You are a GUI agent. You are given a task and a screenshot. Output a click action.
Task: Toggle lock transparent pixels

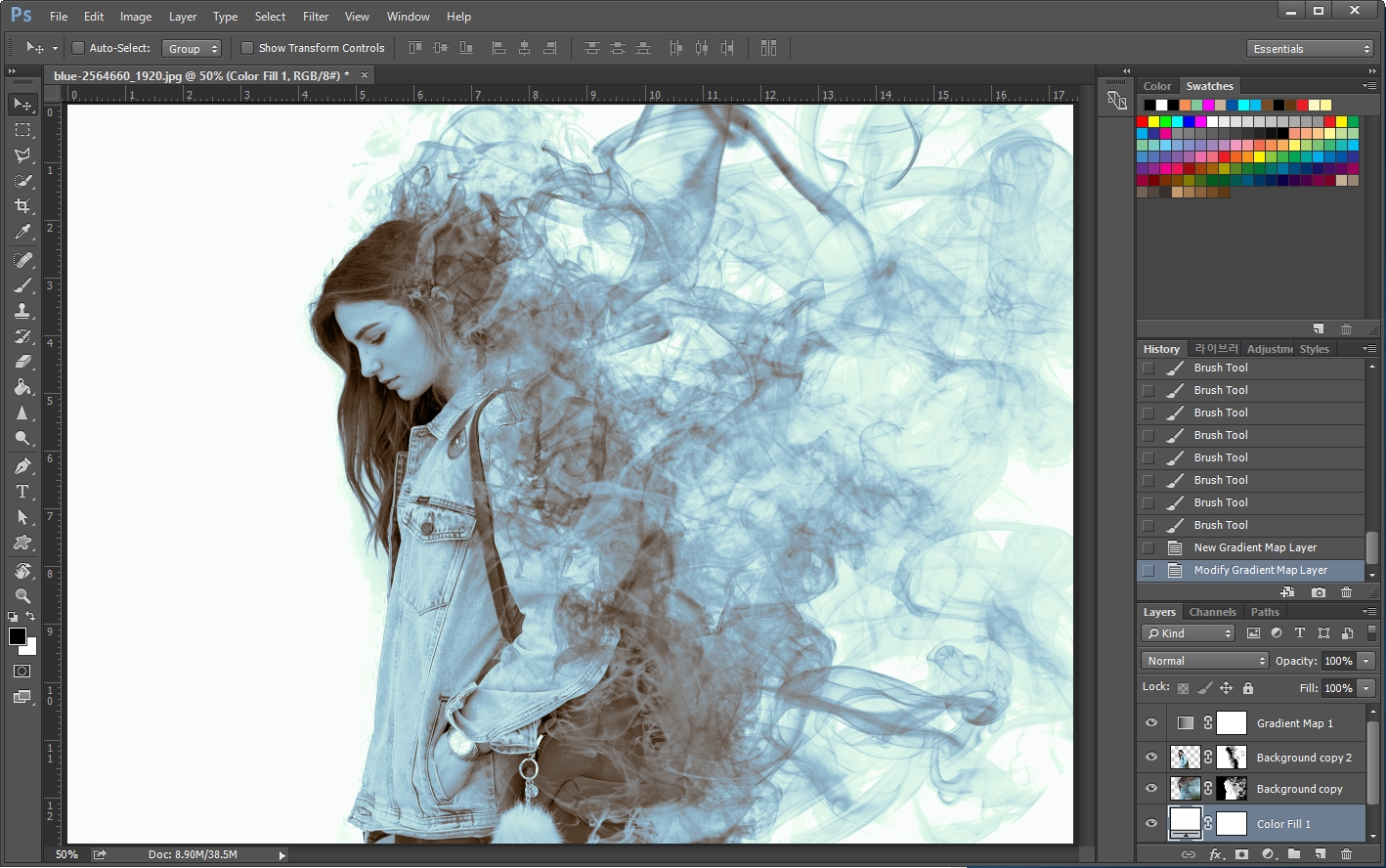pyautogui.click(x=1183, y=688)
